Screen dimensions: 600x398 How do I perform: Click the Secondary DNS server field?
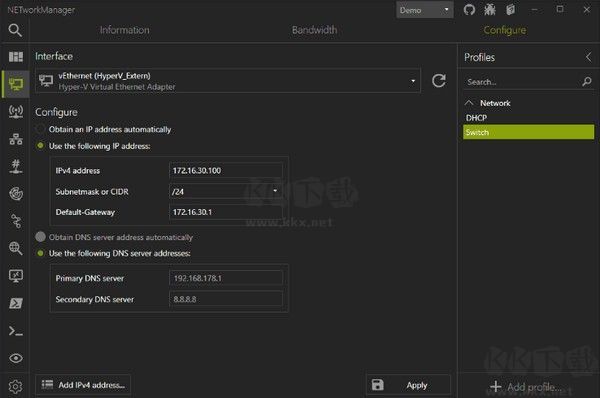(226, 299)
